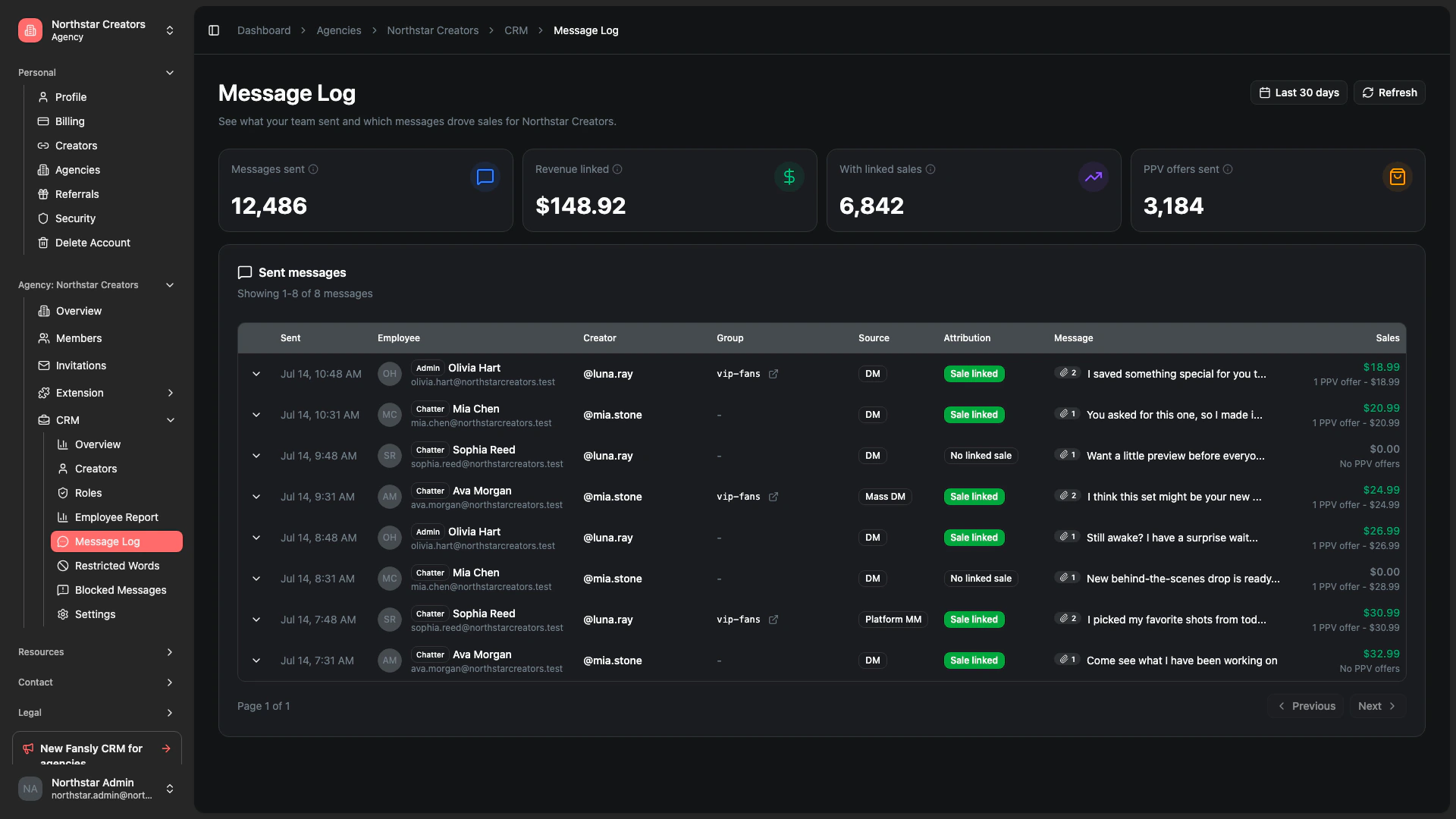Open info tooltip for PPV offers sent
1456x819 pixels.
pyautogui.click(x=1228, y=169)
